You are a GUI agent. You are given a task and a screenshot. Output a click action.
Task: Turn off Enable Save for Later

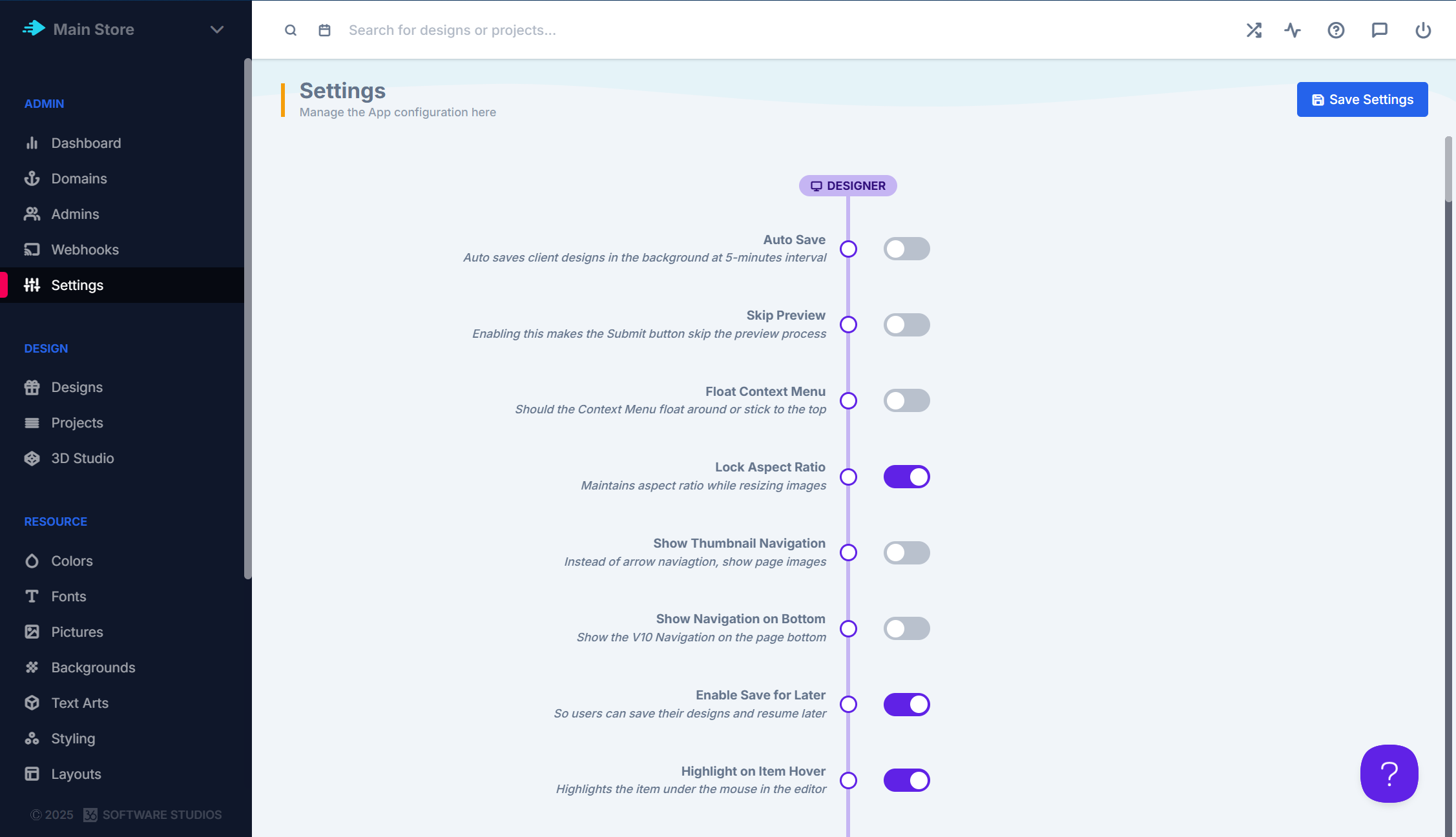click(x=906, y=705)
